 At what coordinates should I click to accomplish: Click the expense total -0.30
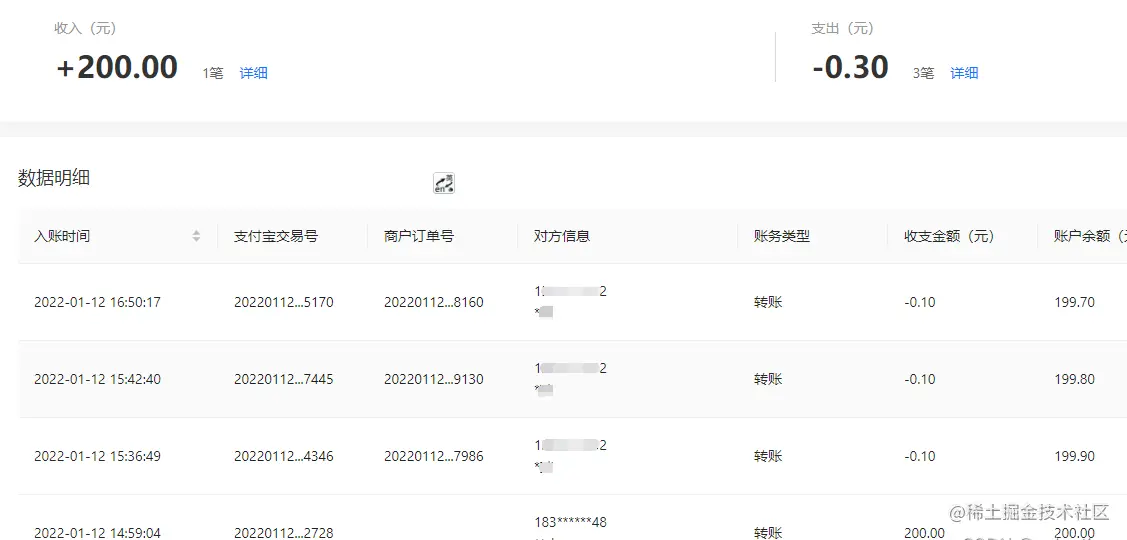coord(850,68)
